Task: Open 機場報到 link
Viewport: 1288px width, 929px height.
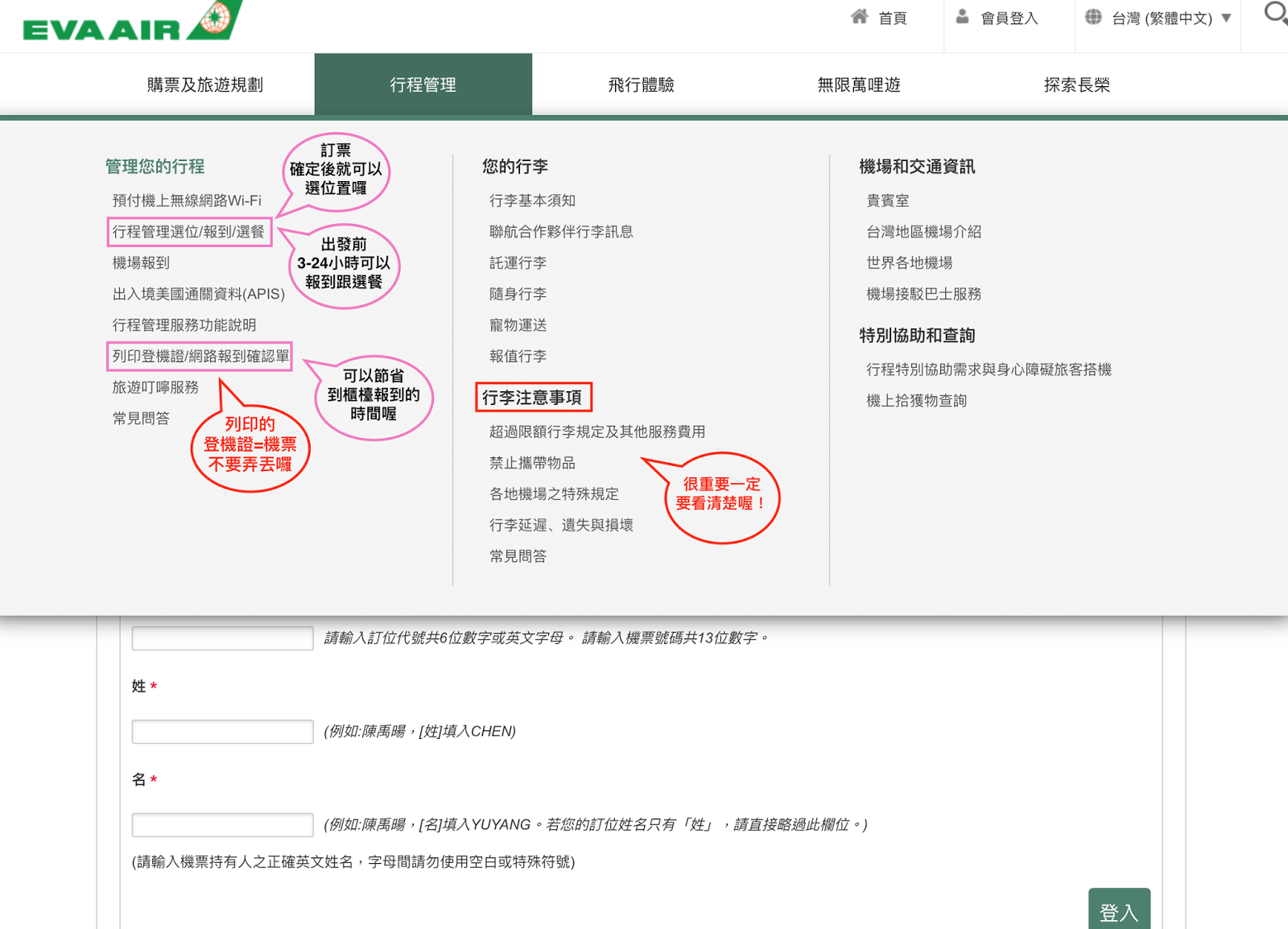Action: [x=141, y=263]
